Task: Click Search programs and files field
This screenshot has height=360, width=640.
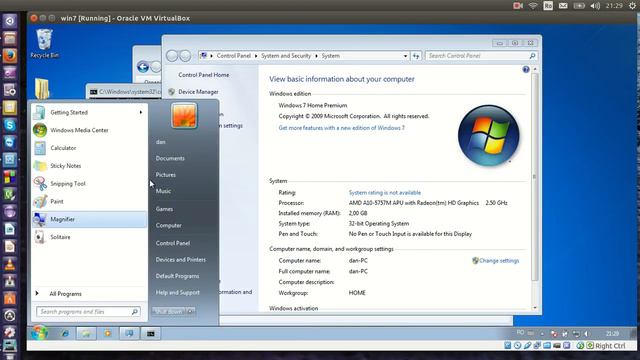Action: [88, 311]
